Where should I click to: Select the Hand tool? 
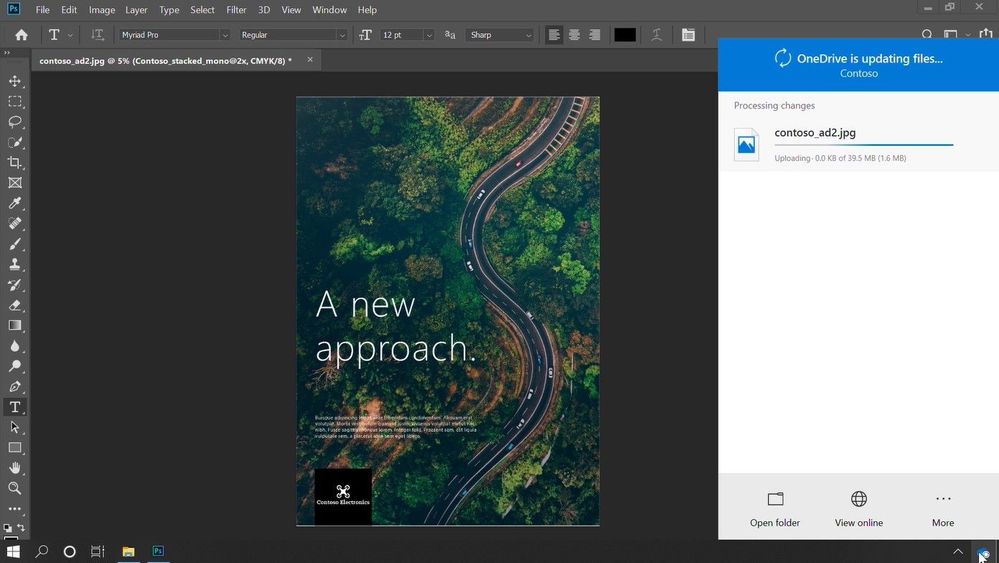[15, 468]
